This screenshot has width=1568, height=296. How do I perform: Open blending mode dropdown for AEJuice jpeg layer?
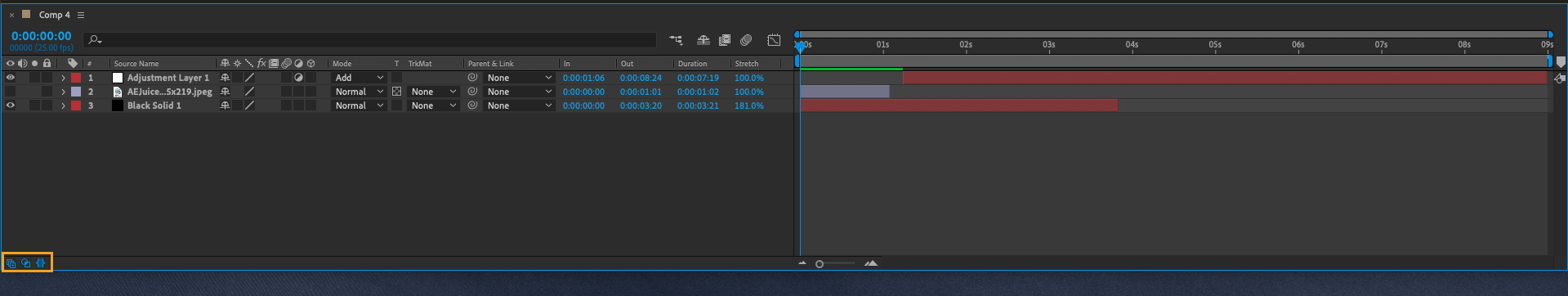tap(358, 92)
